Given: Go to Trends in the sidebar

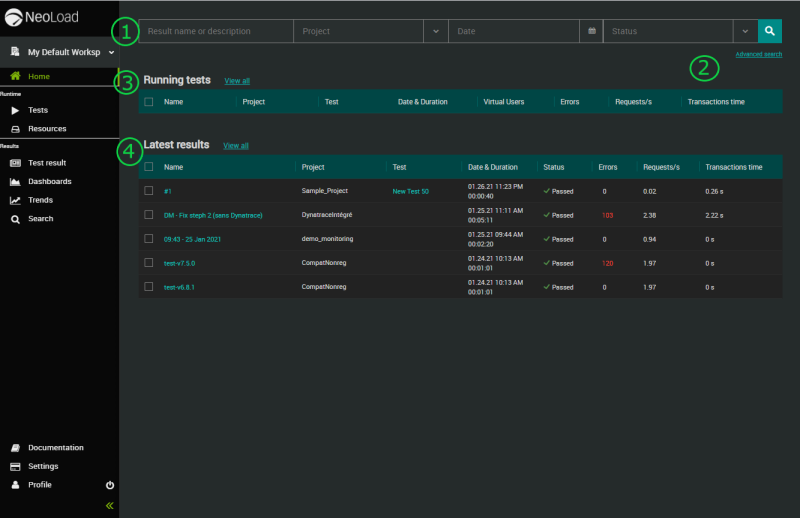Looking at the screenshot, I should tap(40, 200).
